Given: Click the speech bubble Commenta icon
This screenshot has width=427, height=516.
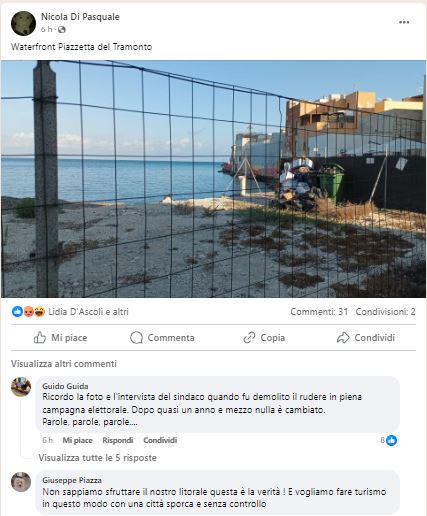Looking at the screenshot, I should (136, 338).
